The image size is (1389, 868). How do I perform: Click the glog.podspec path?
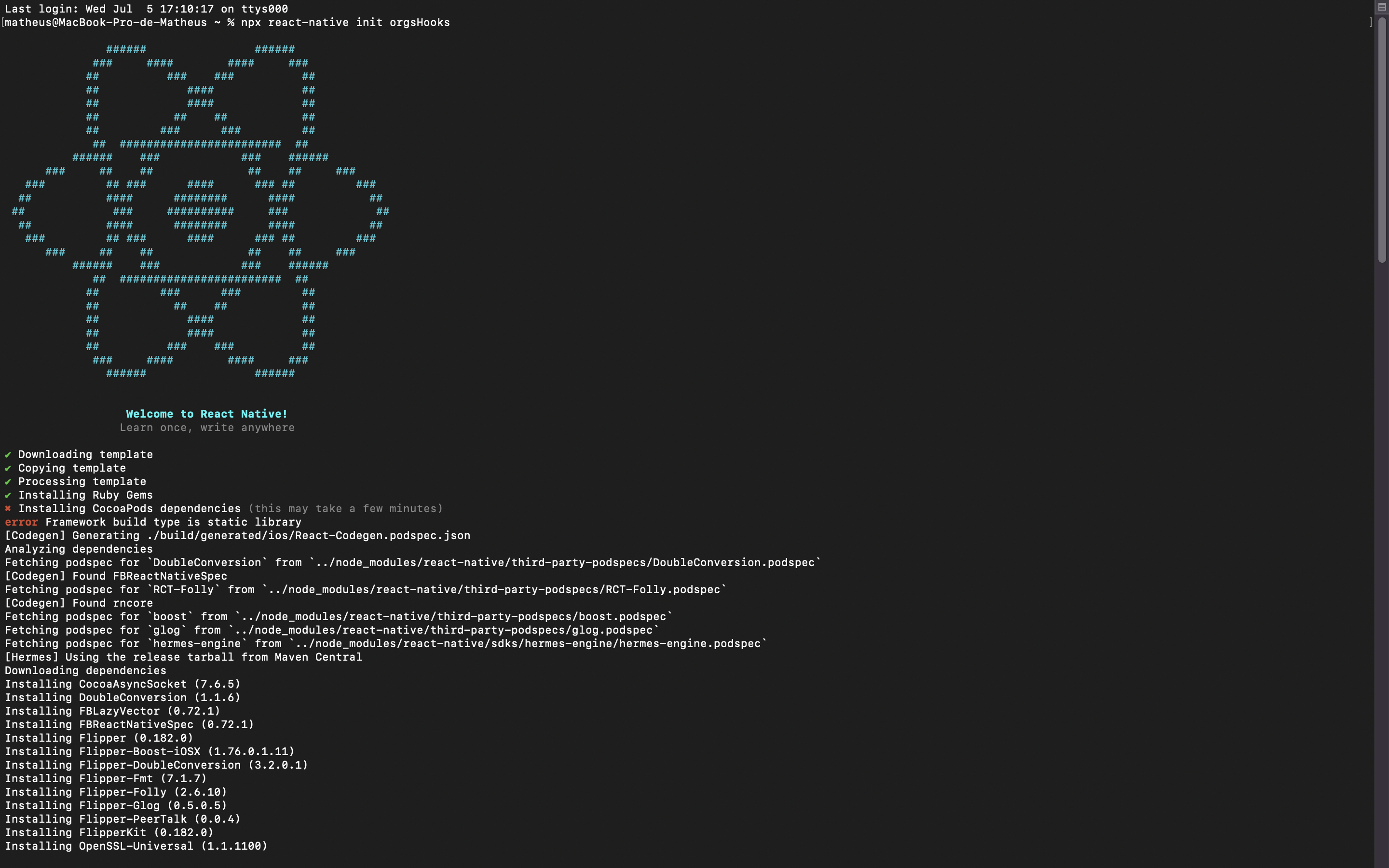click(444, 630)
